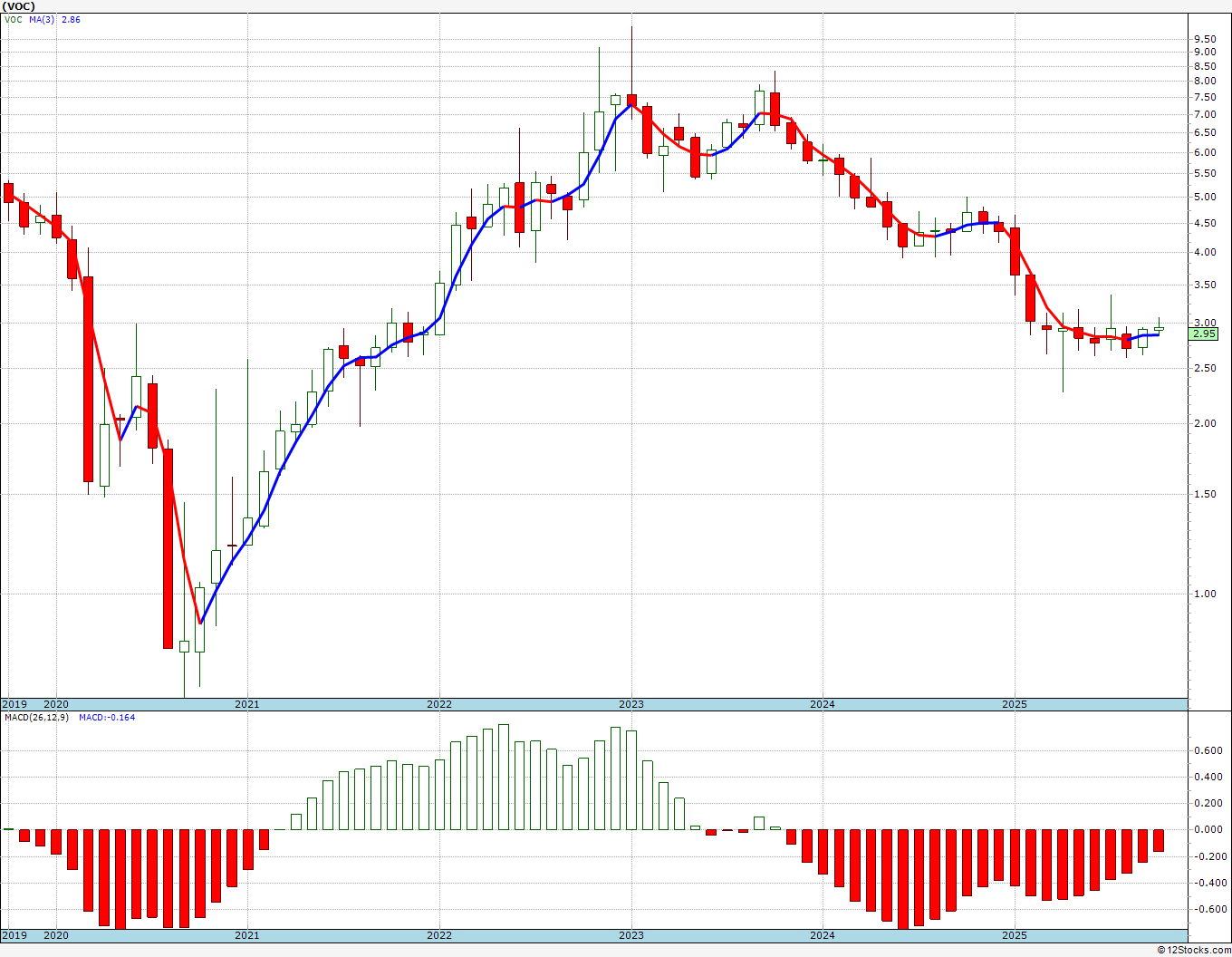The height and width of the screenshot is (957, 1232).
Task: Click the (VOC) chart title
Action: [x=18, y=6]
